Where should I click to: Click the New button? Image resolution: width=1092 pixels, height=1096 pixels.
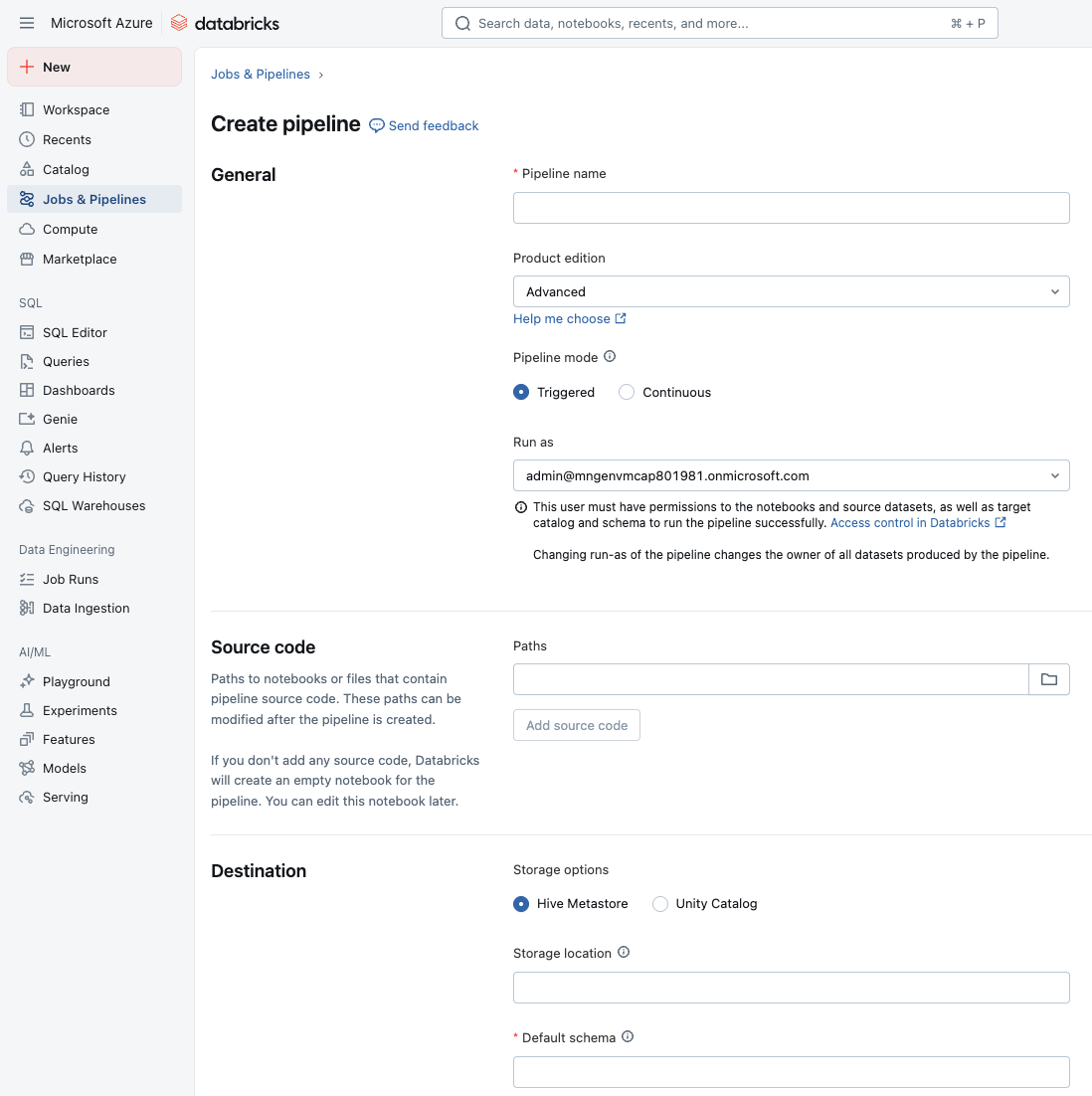pos(55,67)
